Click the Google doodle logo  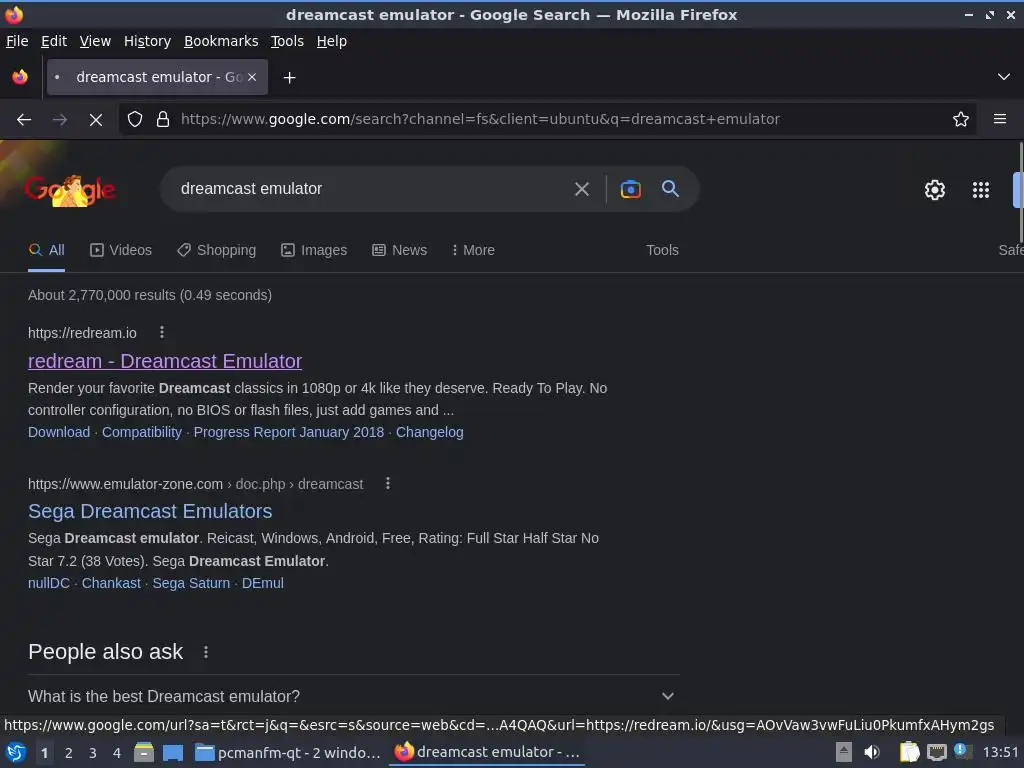pos(70,190)
